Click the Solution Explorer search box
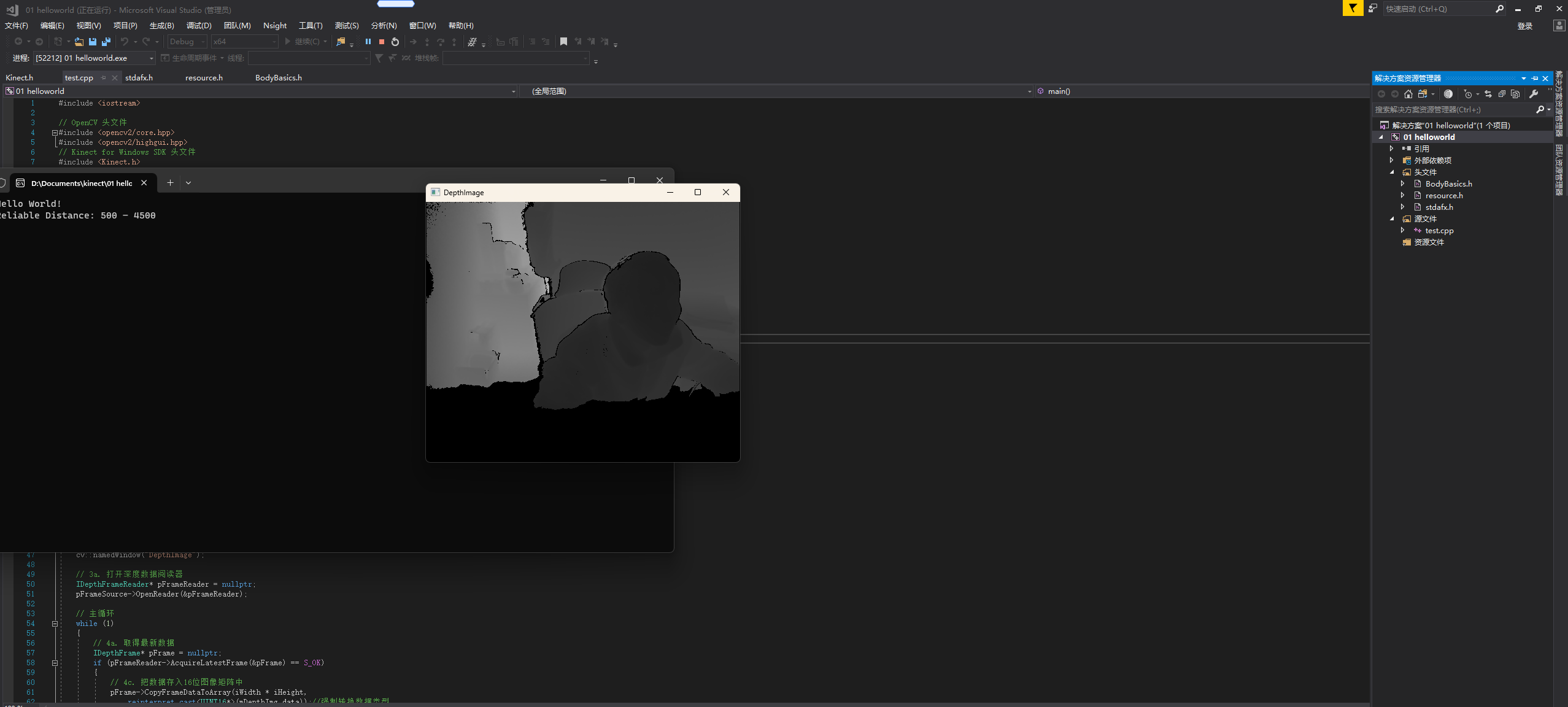The image size is (1568, 707). [x=1454, y=109]
